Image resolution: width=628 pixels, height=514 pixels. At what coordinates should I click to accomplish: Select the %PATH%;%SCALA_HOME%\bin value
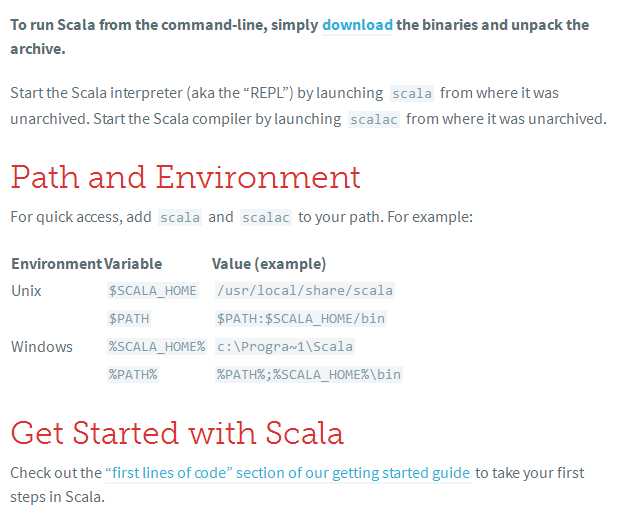click(x=308, y=375)
